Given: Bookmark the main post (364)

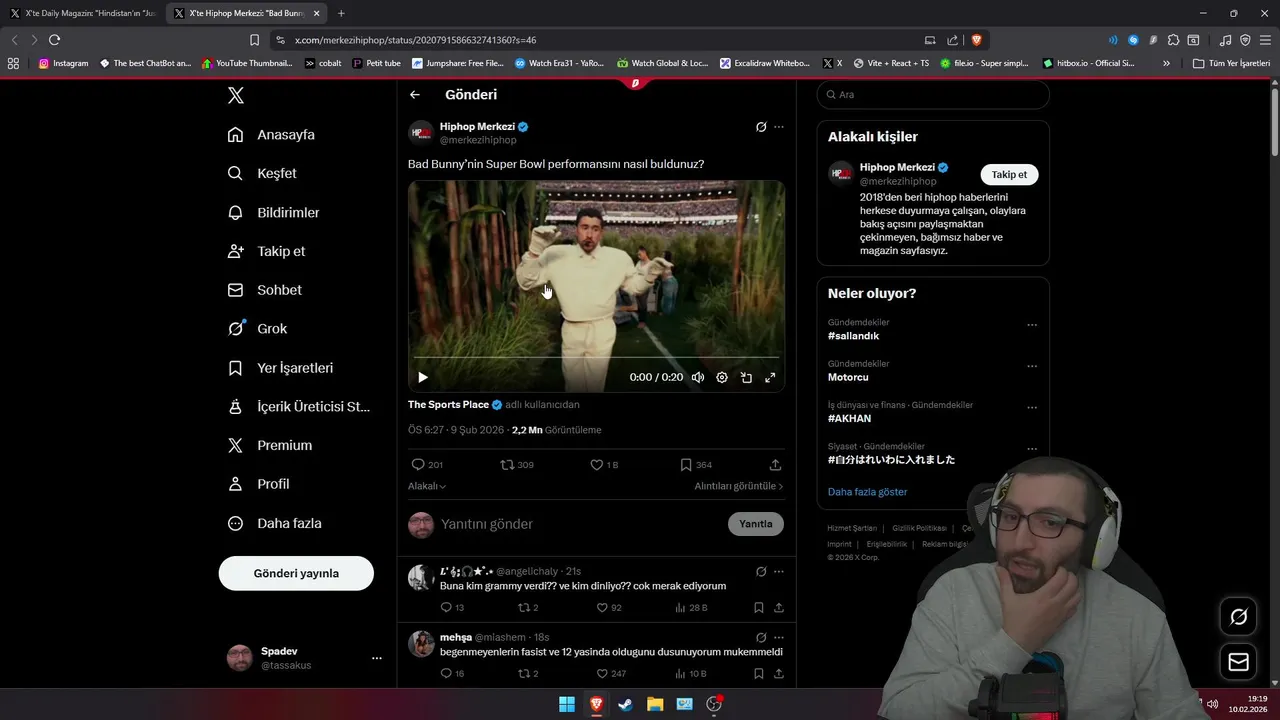Looking at the screenshot, I should pyautogui.click(x=696, y=465).
